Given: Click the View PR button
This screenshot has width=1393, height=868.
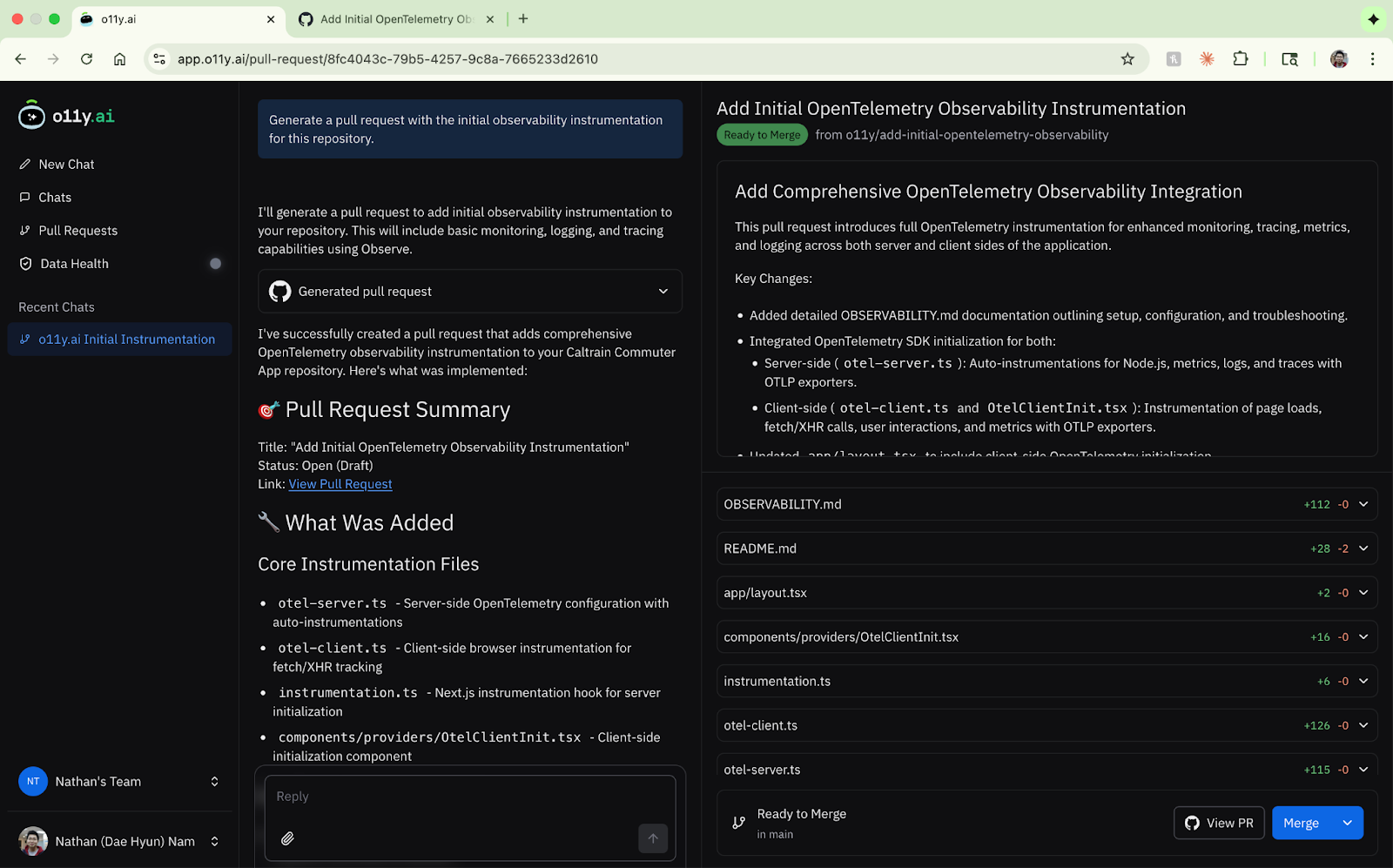Looking at the screenshot, I should click(1219, 823).
